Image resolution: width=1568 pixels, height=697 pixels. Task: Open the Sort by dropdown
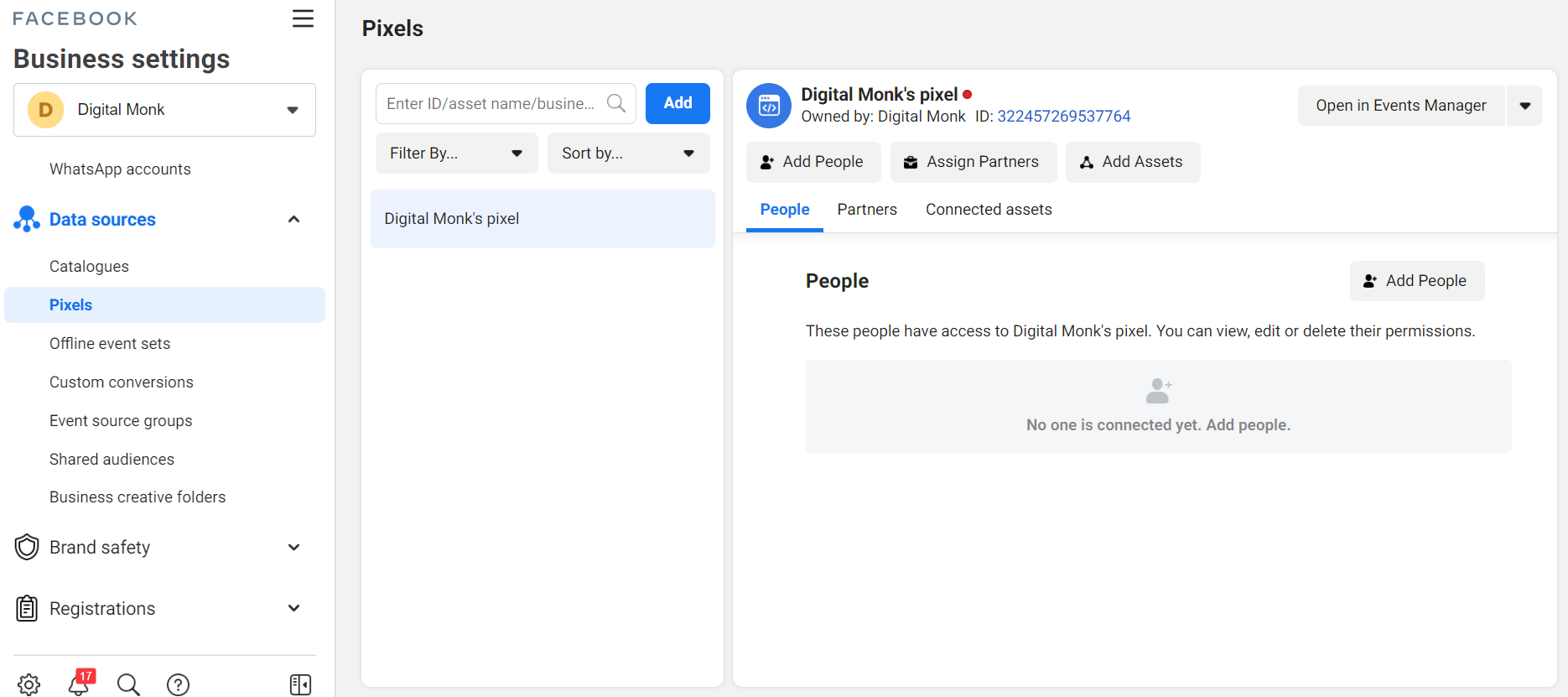point(628,153)
